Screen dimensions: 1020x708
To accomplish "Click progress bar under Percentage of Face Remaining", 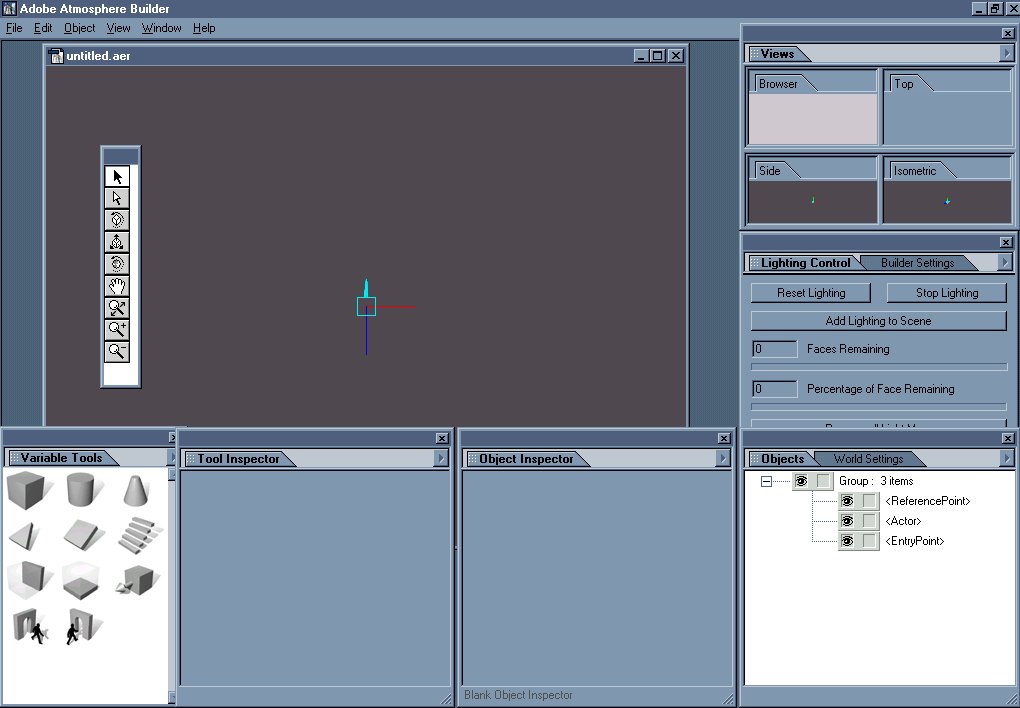I will click(x=879, y=407).
